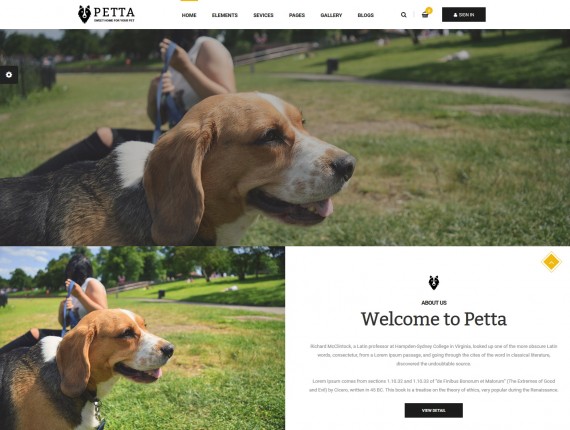Open the Gallery menu item
The image size is (570, 430).
pyautogui.click(x=331, y=15)
